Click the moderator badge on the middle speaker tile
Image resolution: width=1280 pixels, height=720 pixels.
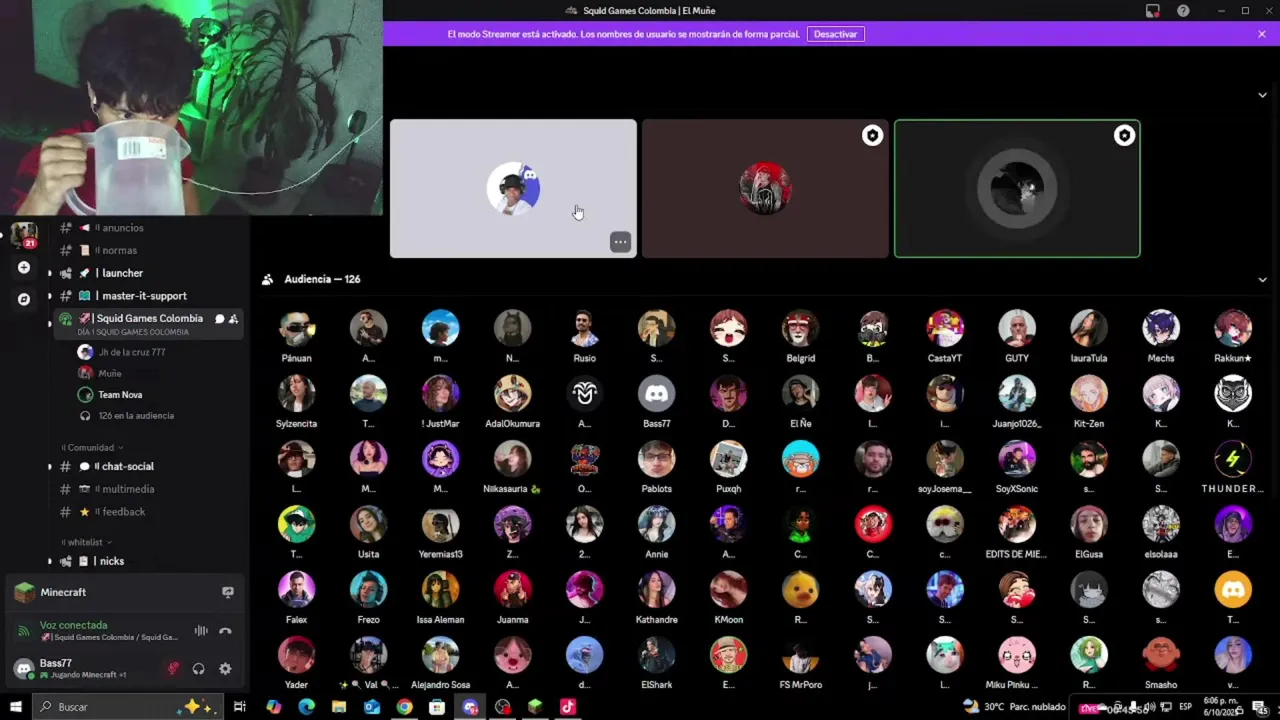point(873,136)
